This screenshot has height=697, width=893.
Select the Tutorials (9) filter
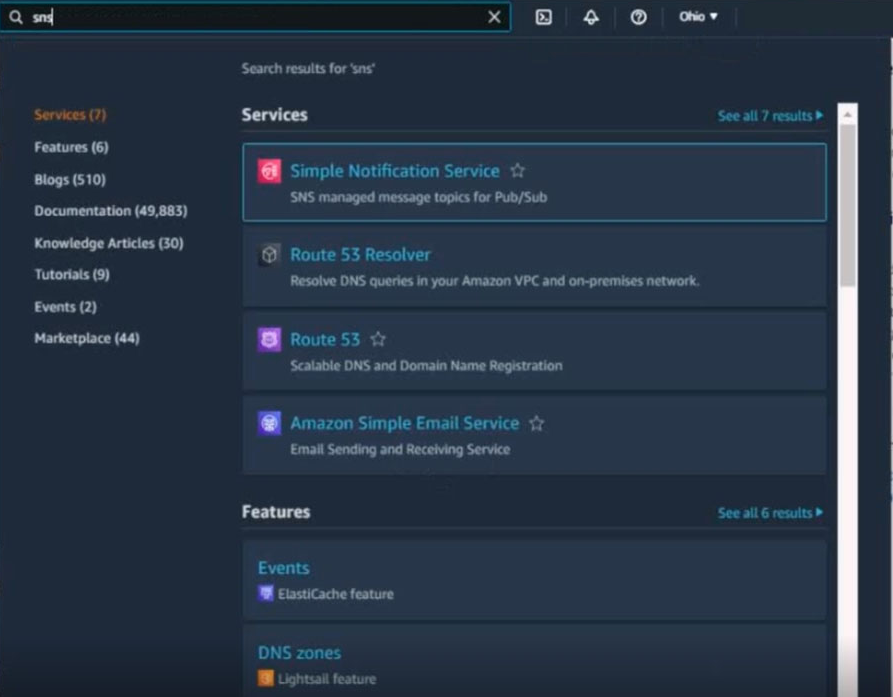[72, 274]
